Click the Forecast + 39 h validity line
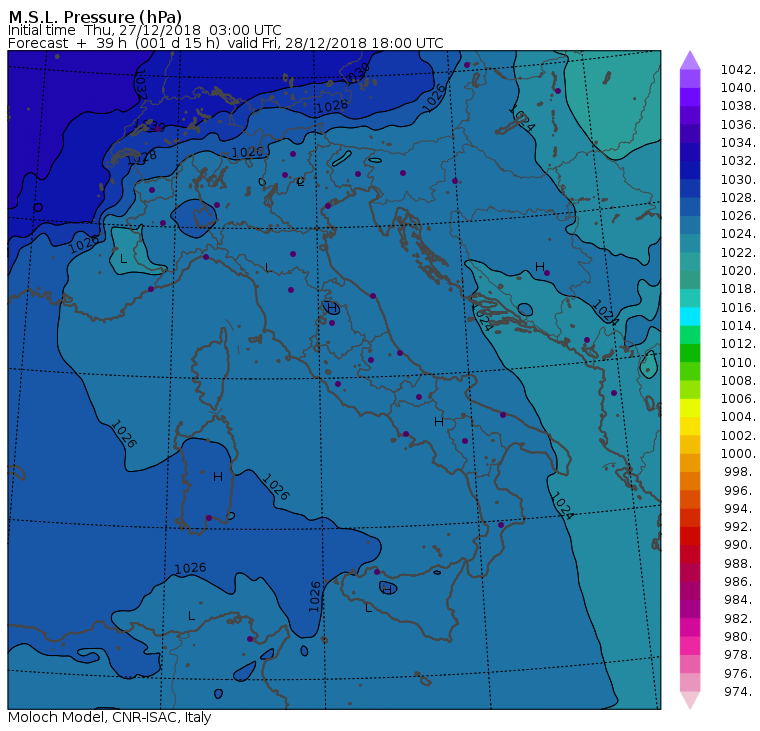 click(225, 43)
